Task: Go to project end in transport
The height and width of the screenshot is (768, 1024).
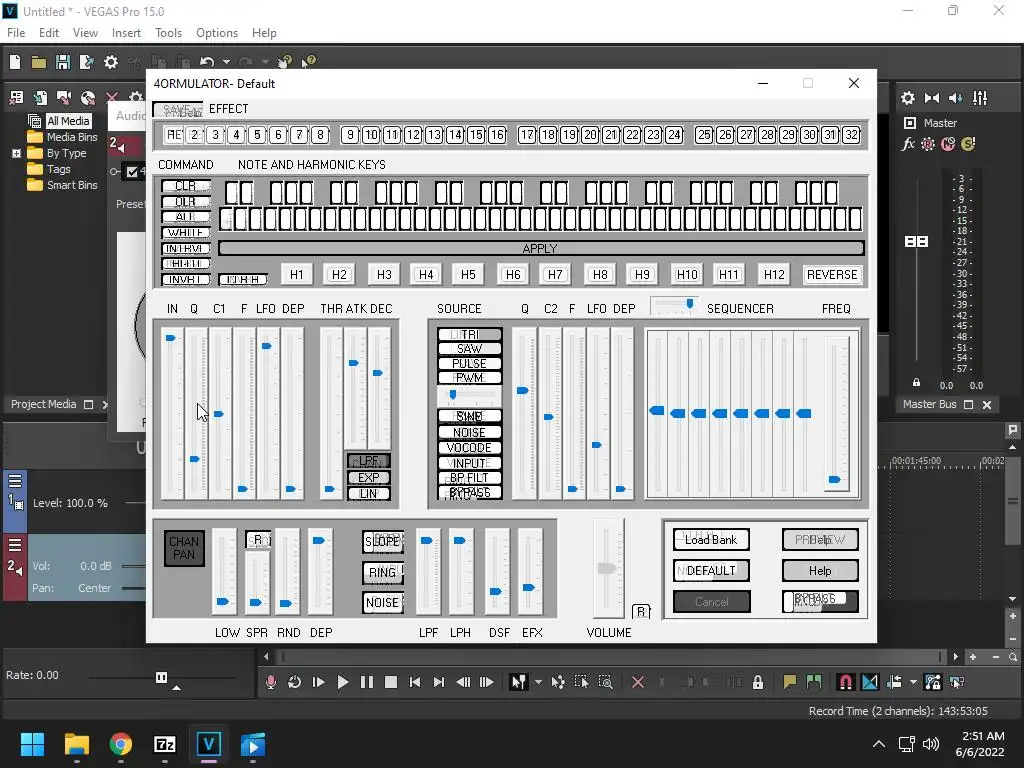Action: [x=439, y=682]
